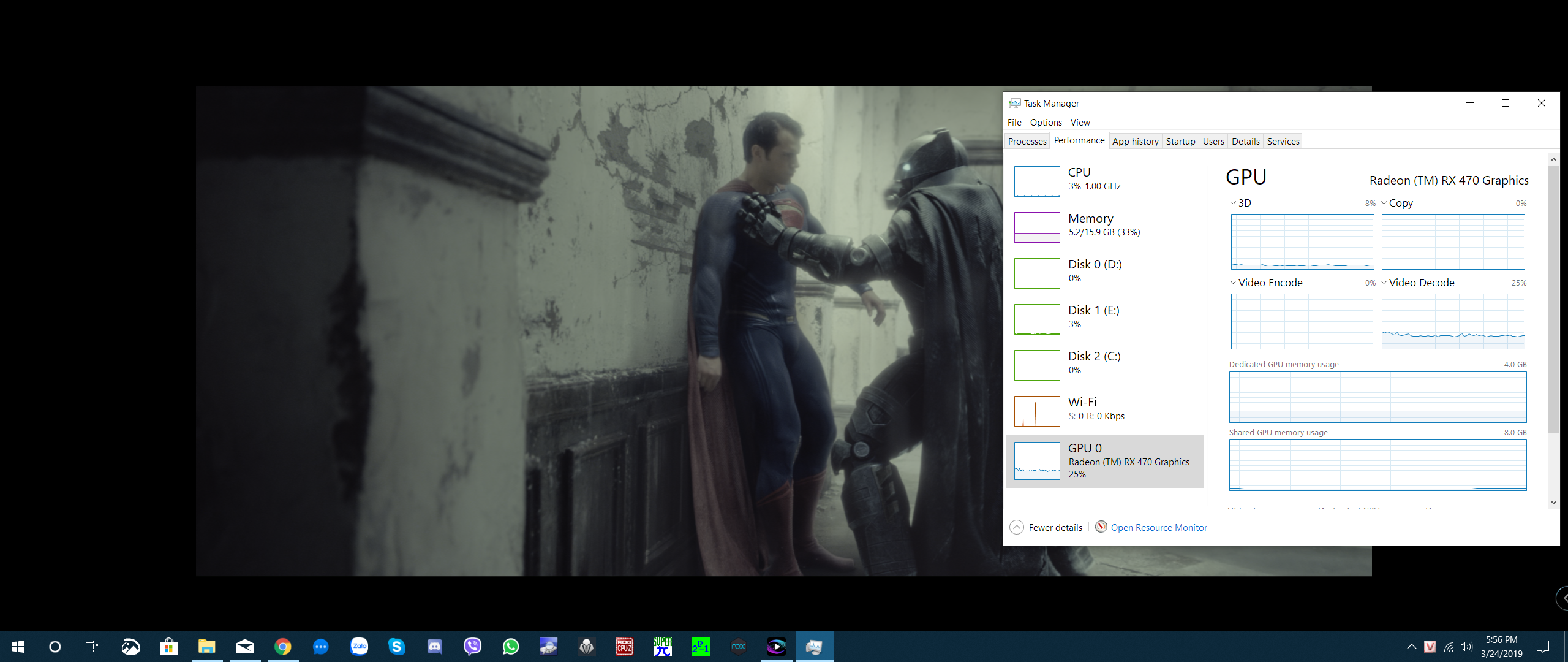This screenshot has height=662, width=1568.
Task: Launch ROG CPU-Z from taskbar
Action: [x=625, y=647]
